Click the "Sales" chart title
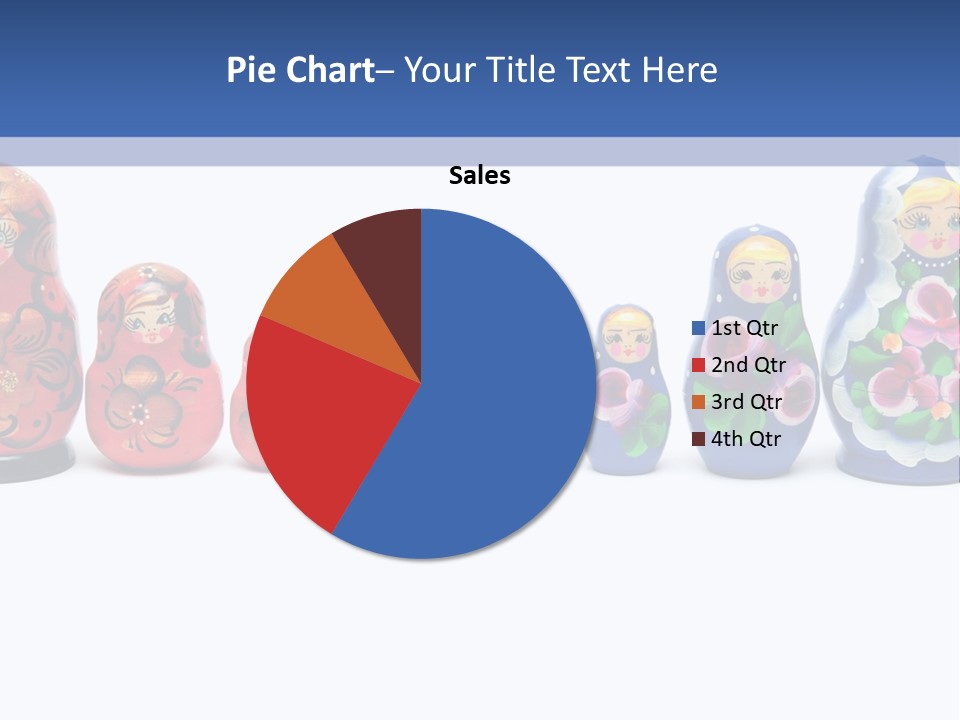The width and height of the screenshot is (960, 720). [x=479, y=176]
